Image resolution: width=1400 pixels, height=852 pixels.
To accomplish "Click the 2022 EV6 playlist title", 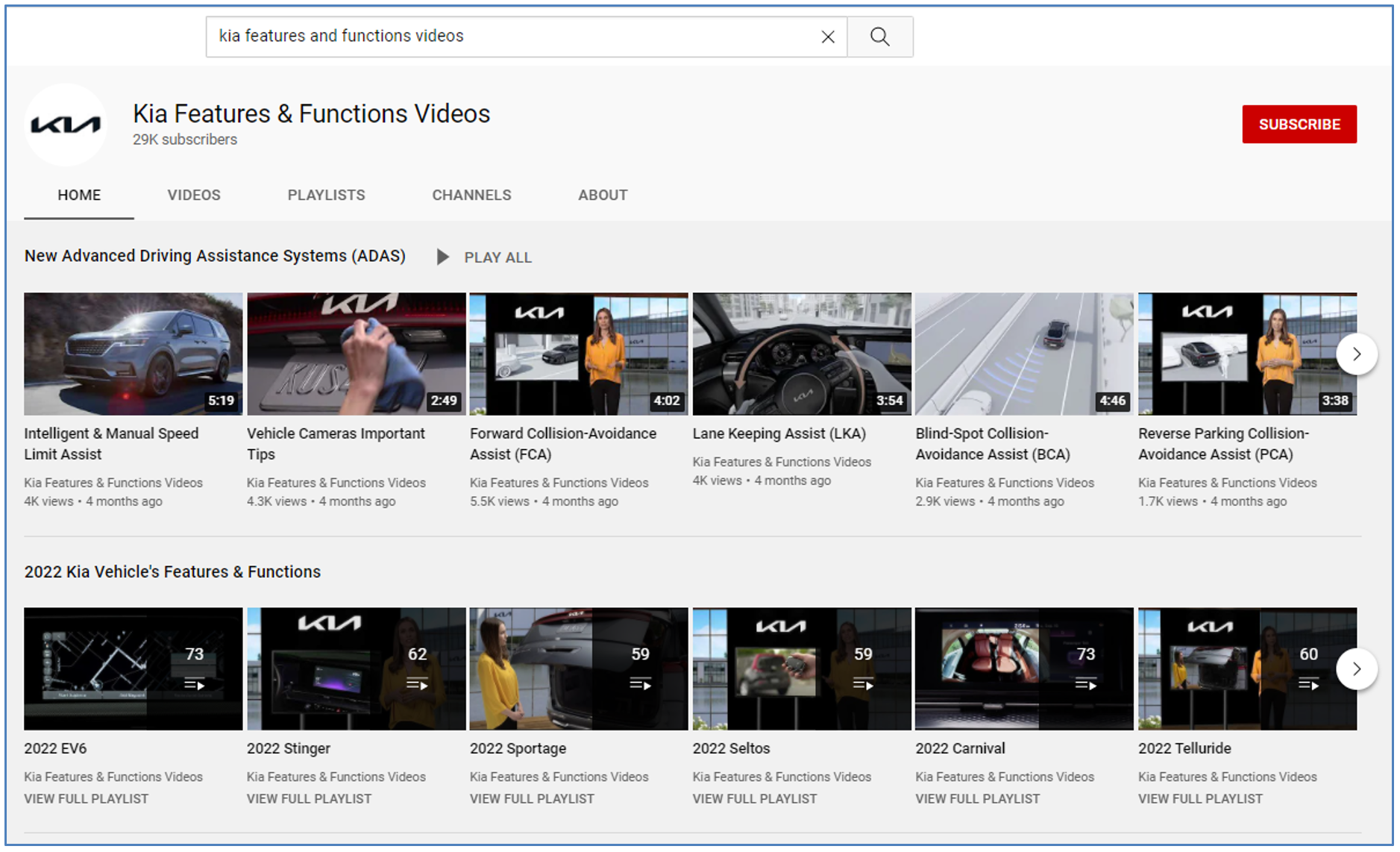I will [55, 748].
